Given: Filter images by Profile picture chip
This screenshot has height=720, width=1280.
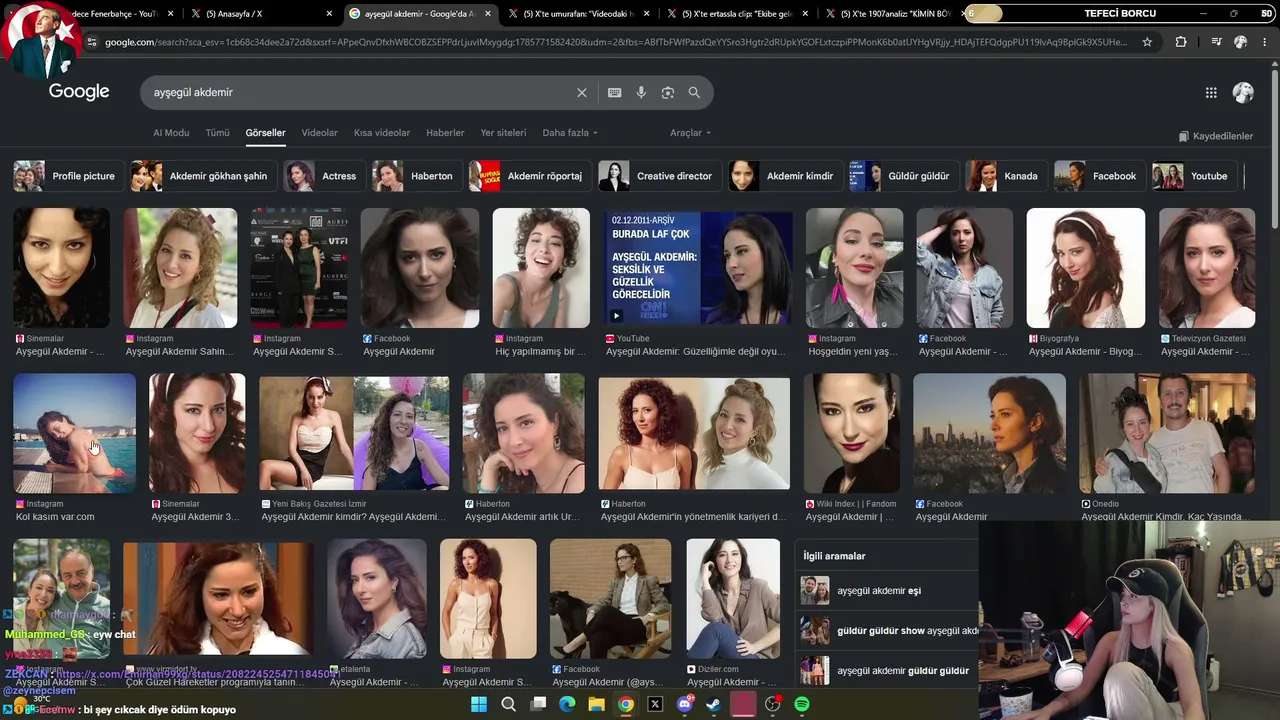Looking at the screenshot, I should (69, 176).
